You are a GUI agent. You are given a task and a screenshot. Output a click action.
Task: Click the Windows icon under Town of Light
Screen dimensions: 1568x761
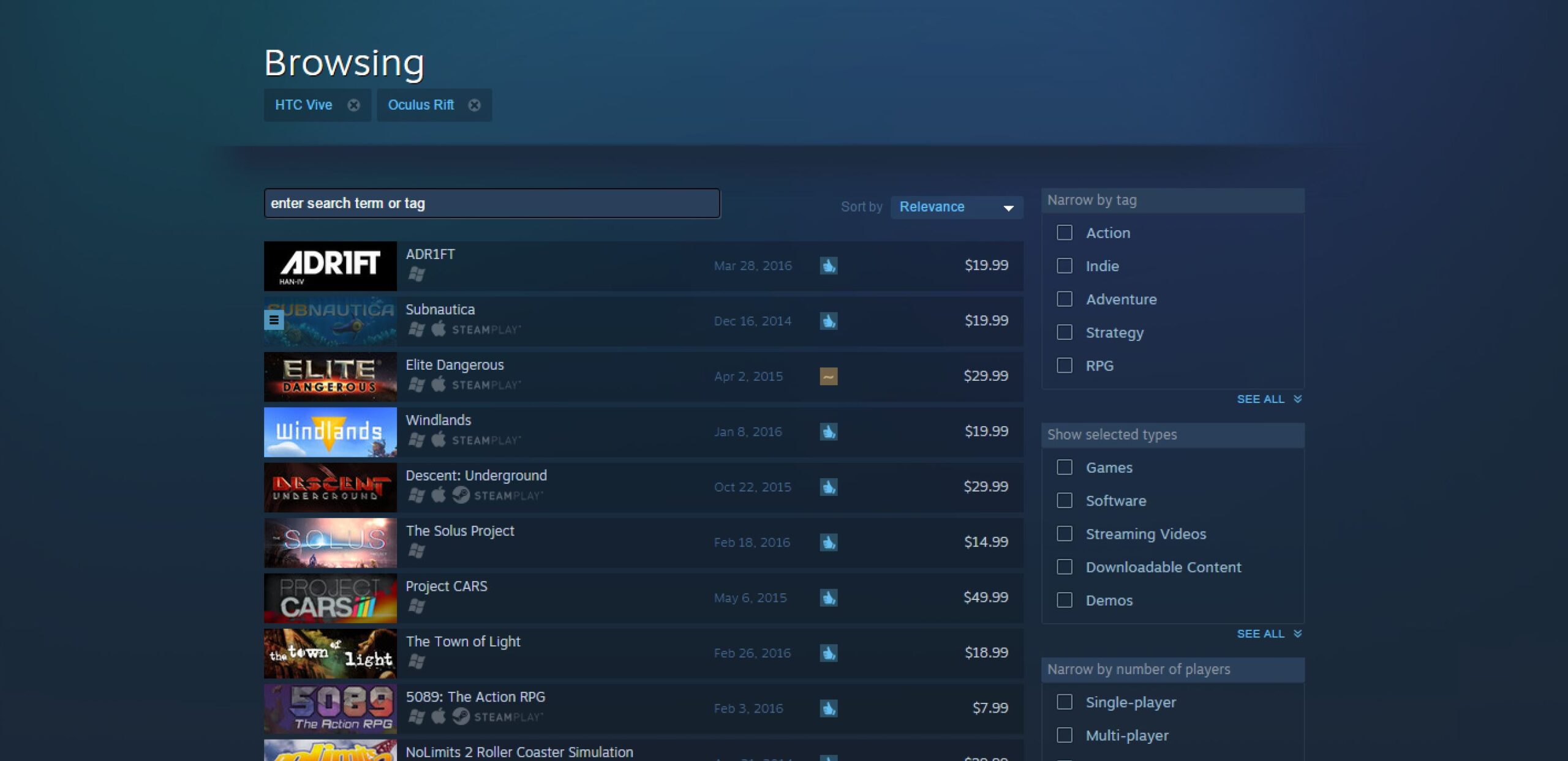coord(417,661)
